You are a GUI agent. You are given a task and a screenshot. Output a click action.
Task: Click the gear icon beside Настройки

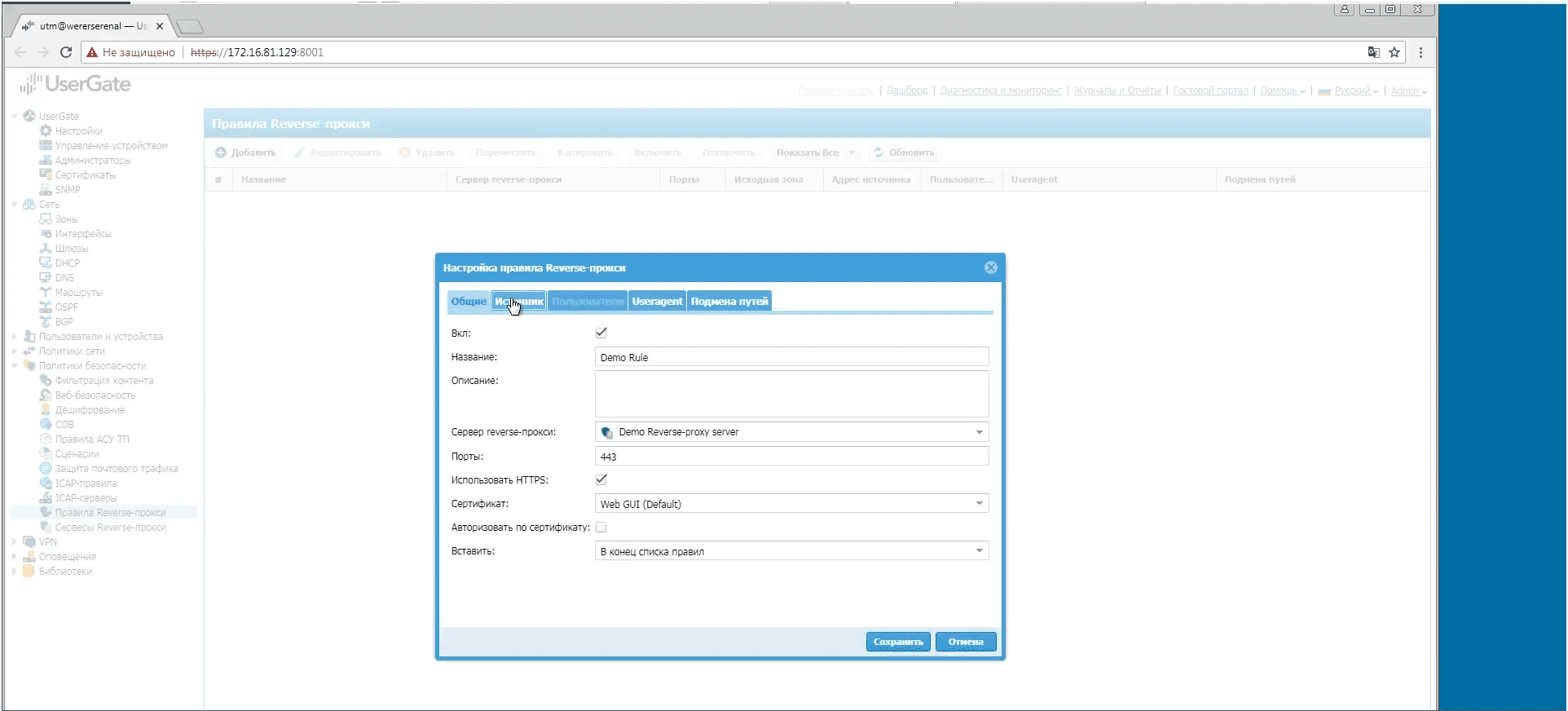point(46,130)
